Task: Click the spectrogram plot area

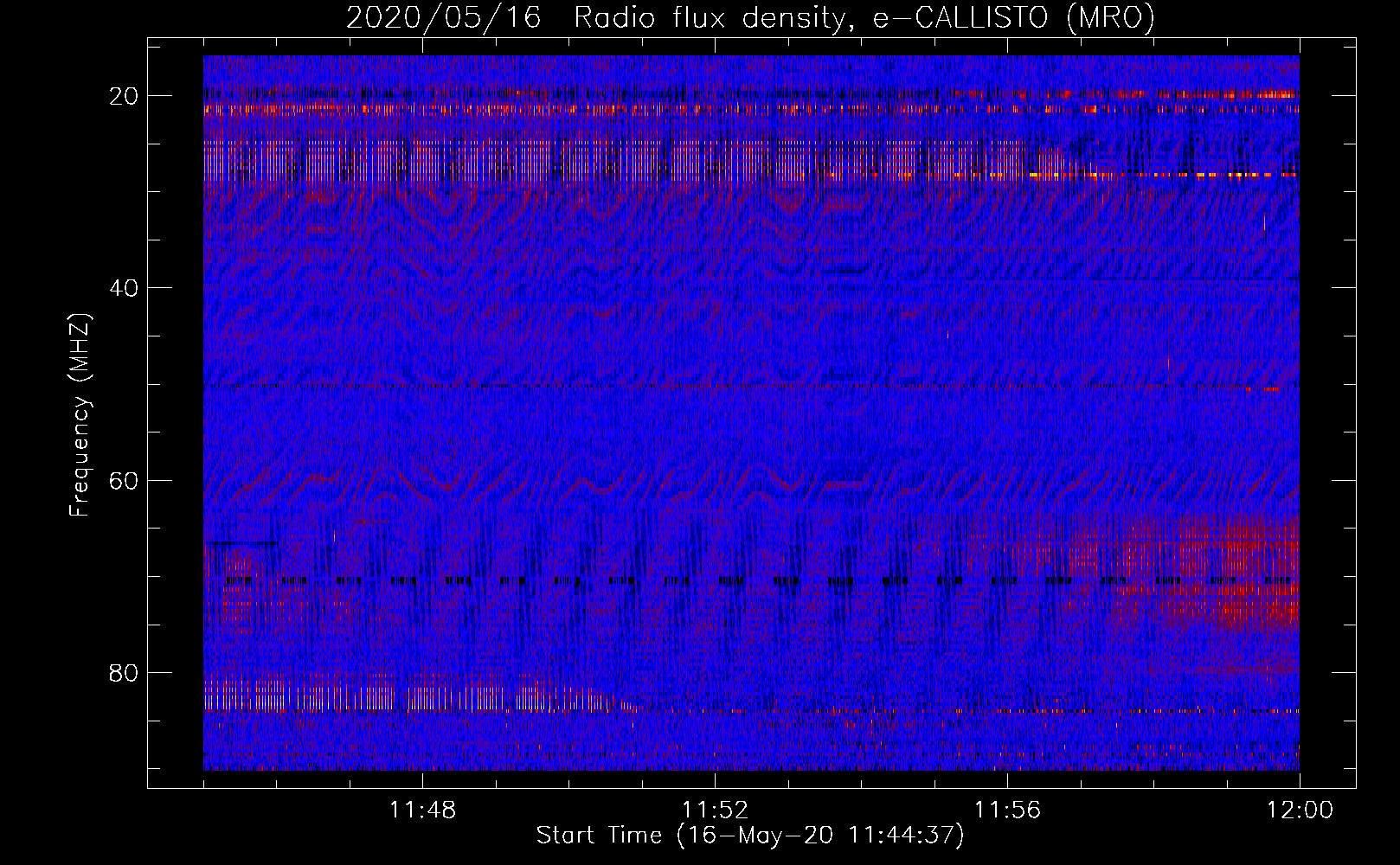Action: [x=751, y=413]
